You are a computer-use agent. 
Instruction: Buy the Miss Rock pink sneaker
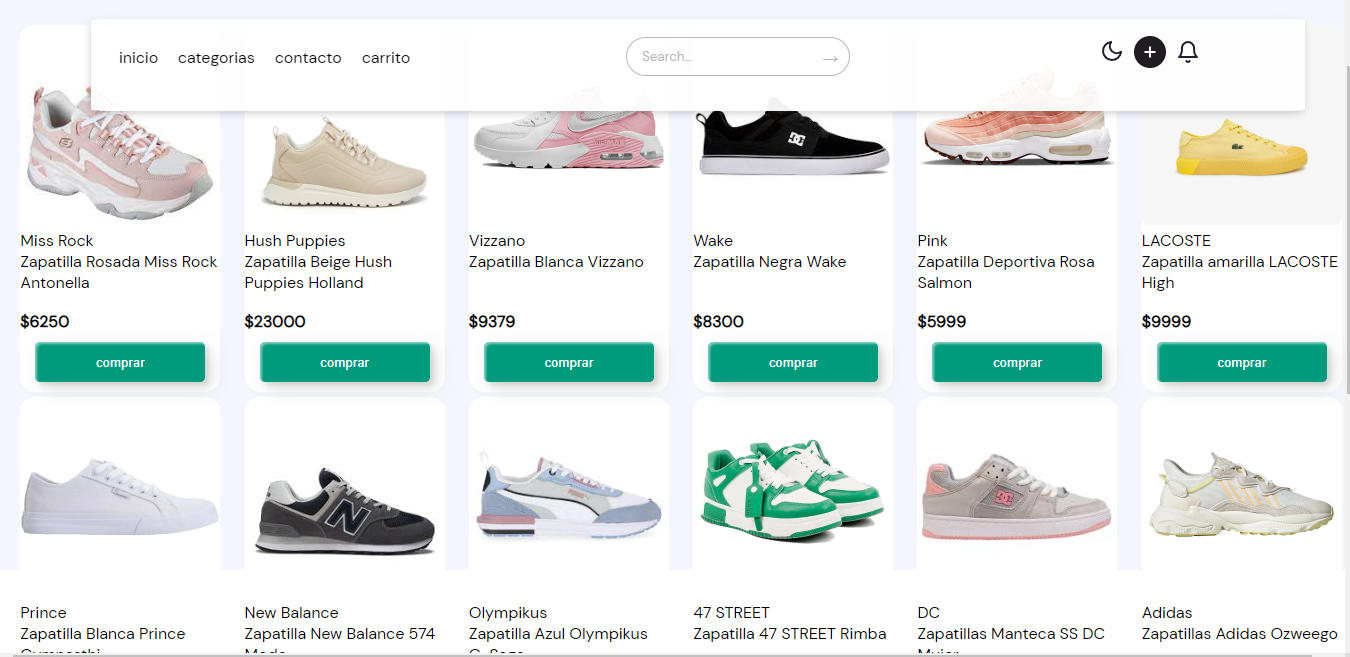coord(120,363)
